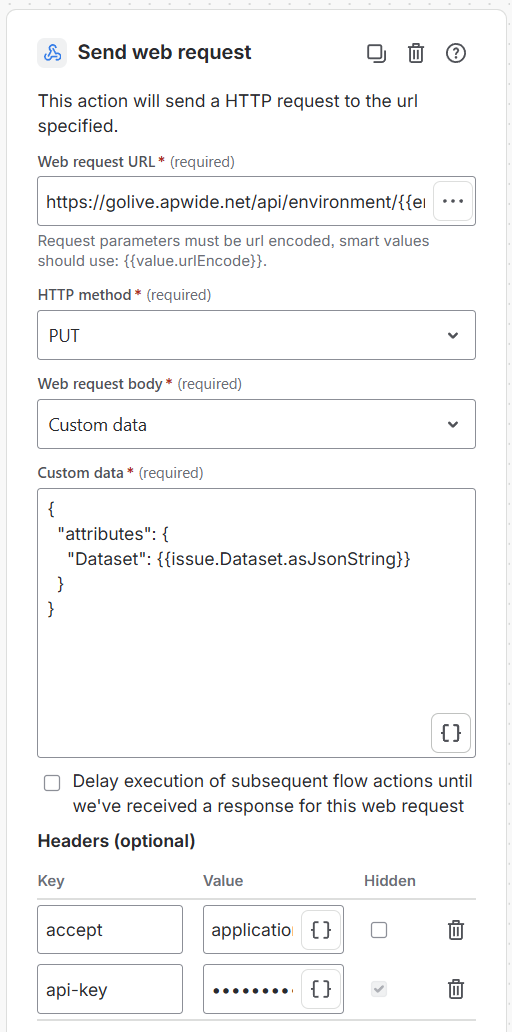Viewport: 512px width, 1032px height.
Task: Remove the api-key header row
Action: (x=455, y=989)
